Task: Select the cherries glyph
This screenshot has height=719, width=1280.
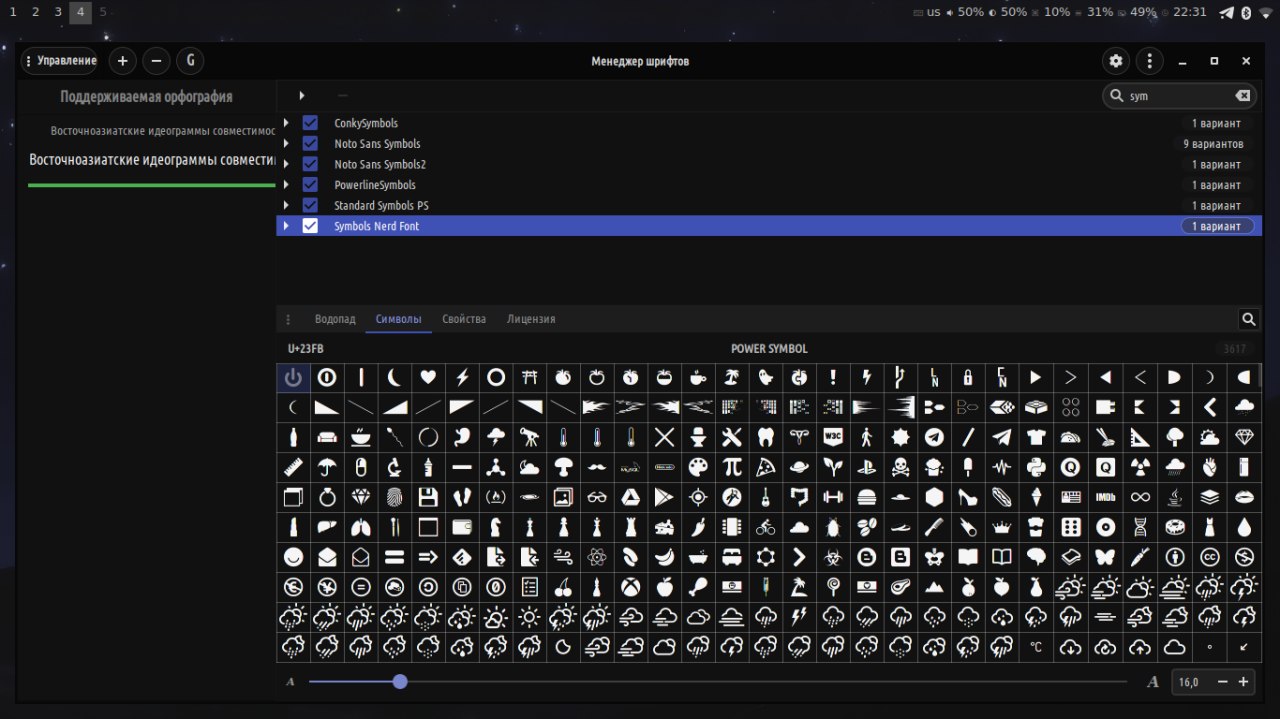Action: (563, 587)
